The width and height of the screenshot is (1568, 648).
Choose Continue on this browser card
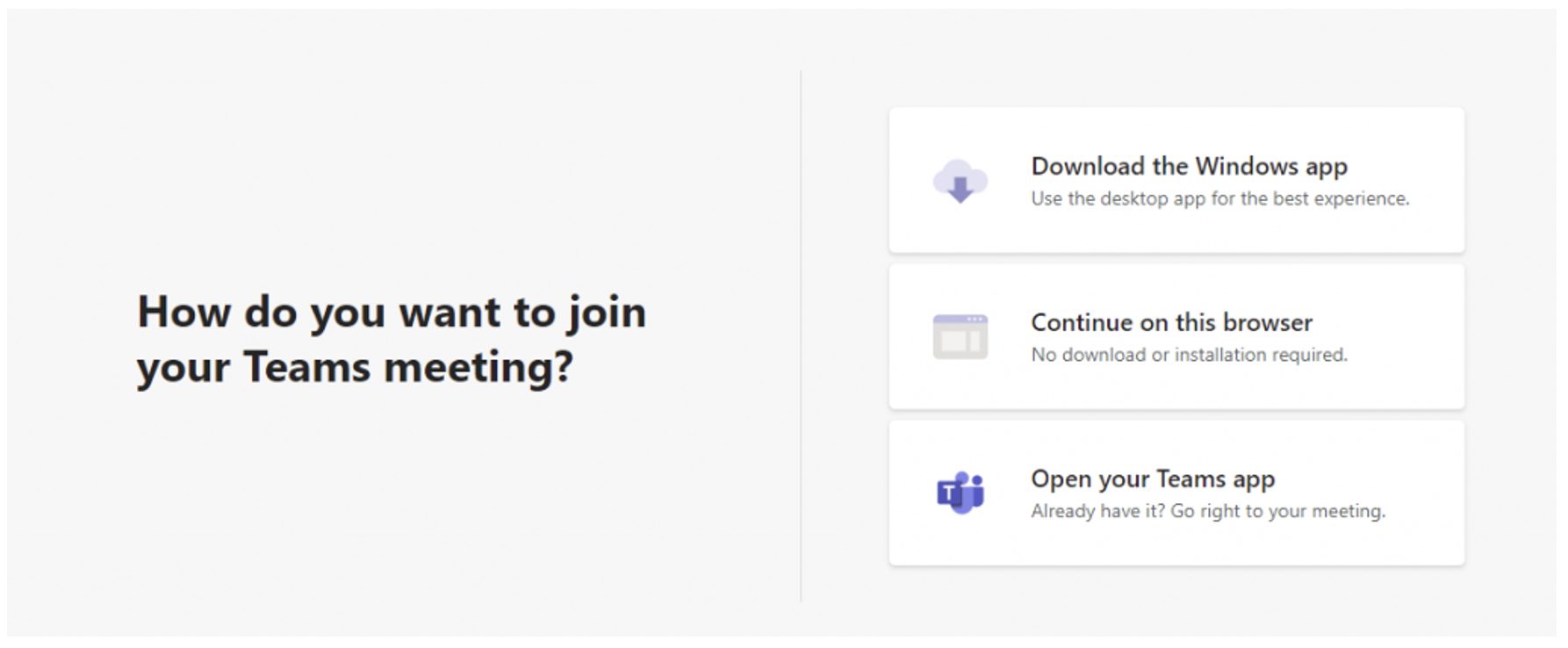point(1176,336)
